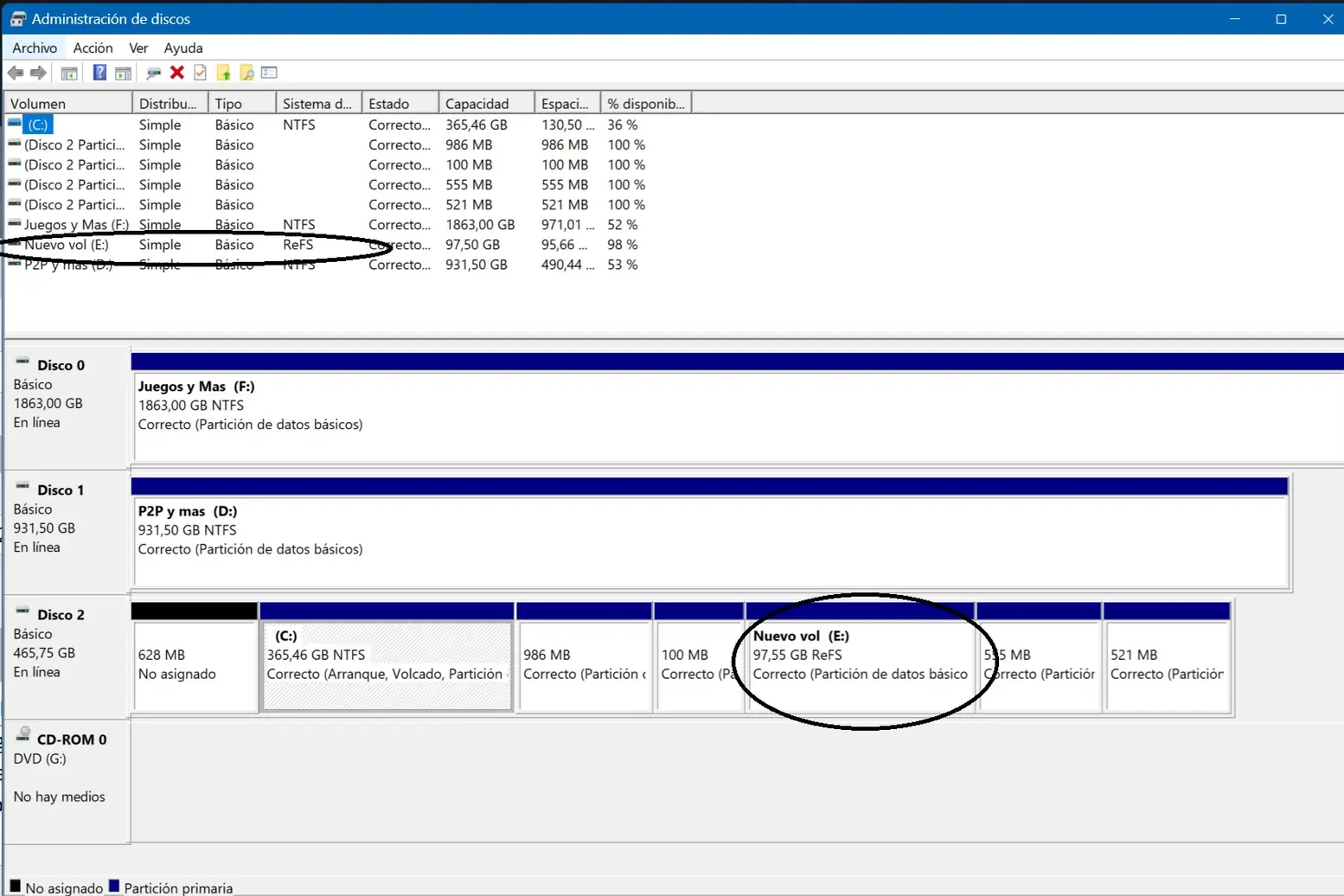The image size is (1344, 896).
Task: Sort by the Capacidad column header
Action: click(487, 104)
